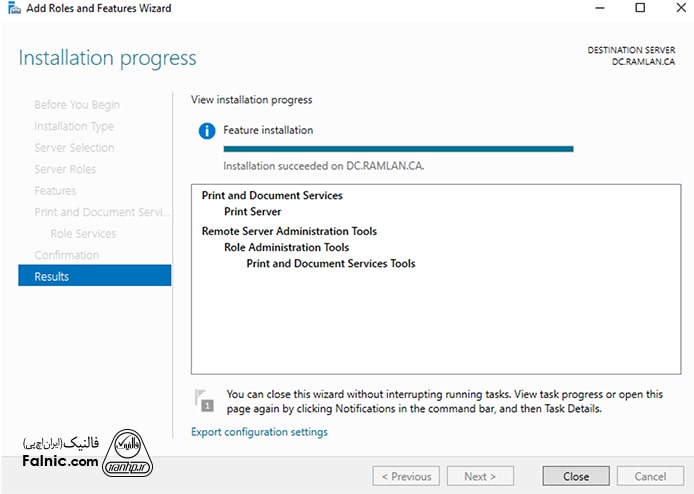The image size is (694, 494).
Task: Click the blue information icon beside Feature installation
Action: 207,131
